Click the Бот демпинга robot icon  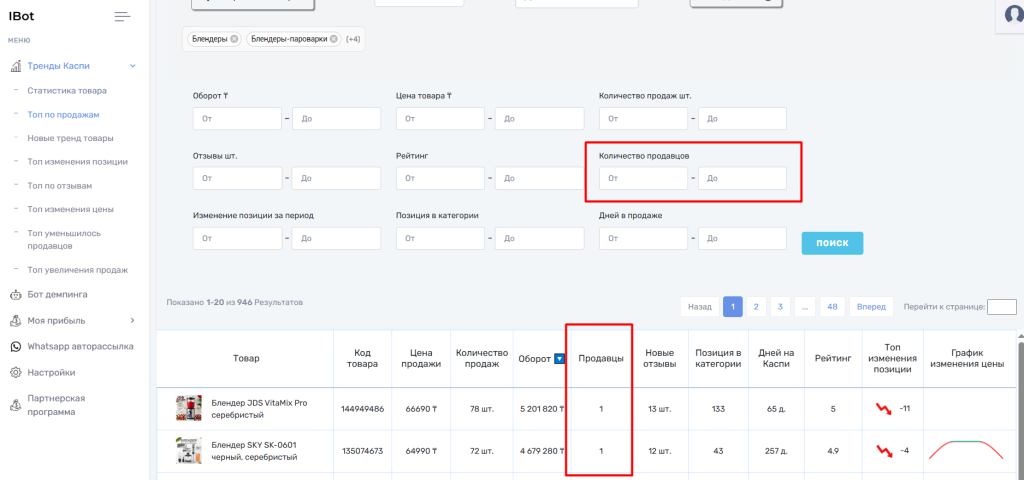coord(16,295)
